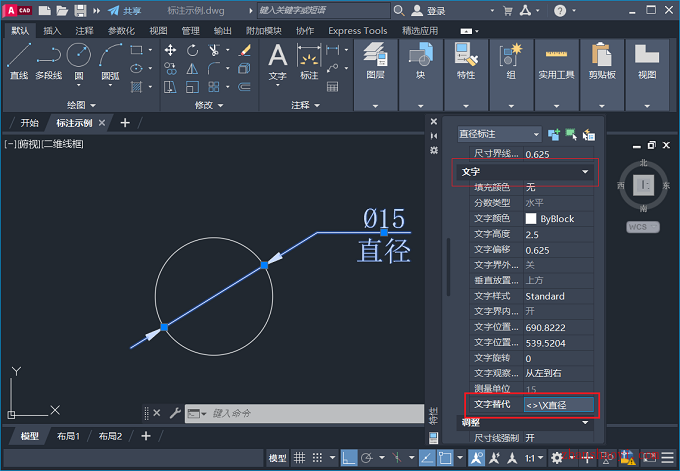Viewport: 680px width, 471px height.
Task: Toggle annotation visibility in status bar
Action: pos(476,458)
